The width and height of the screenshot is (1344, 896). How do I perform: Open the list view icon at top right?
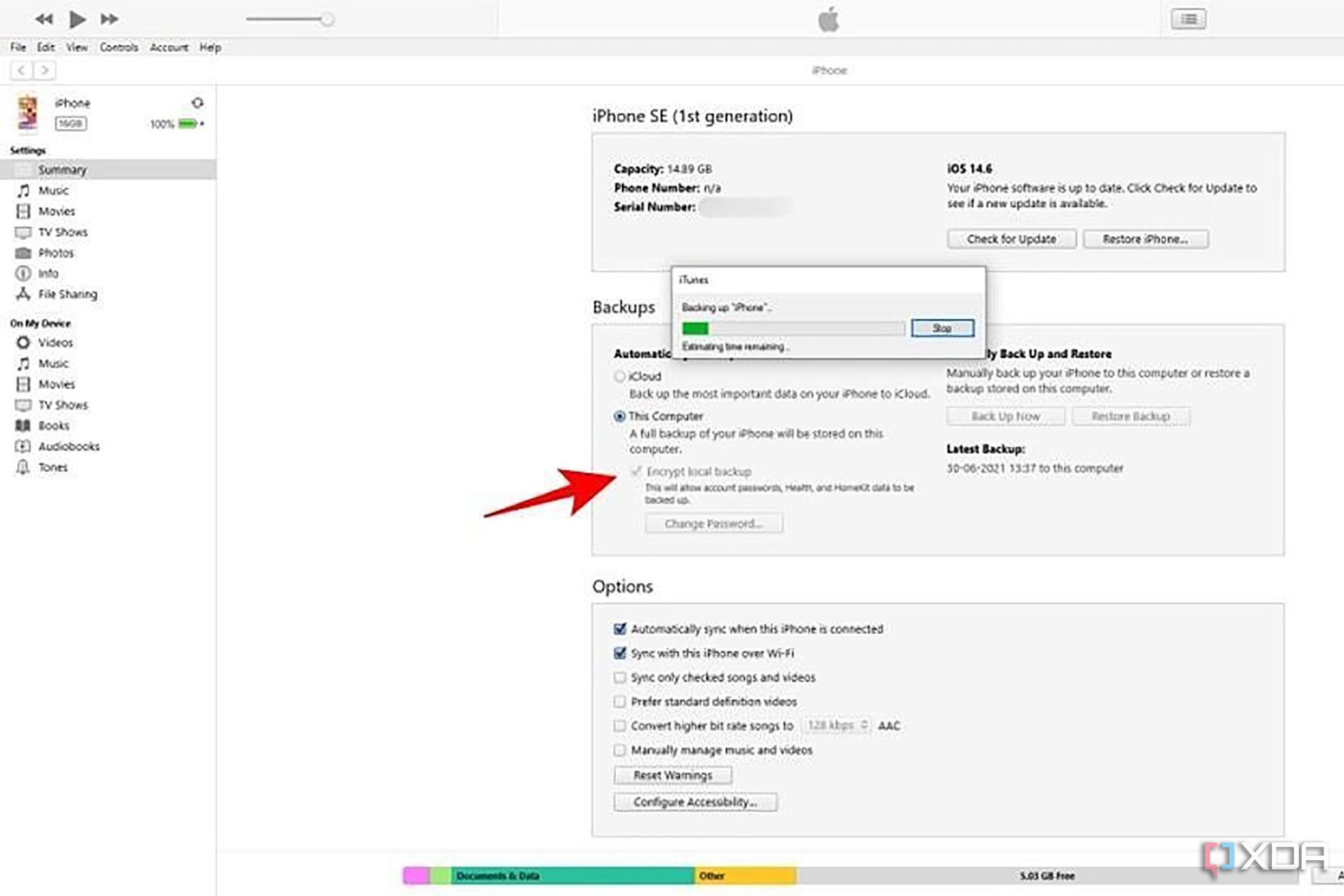1188,19
